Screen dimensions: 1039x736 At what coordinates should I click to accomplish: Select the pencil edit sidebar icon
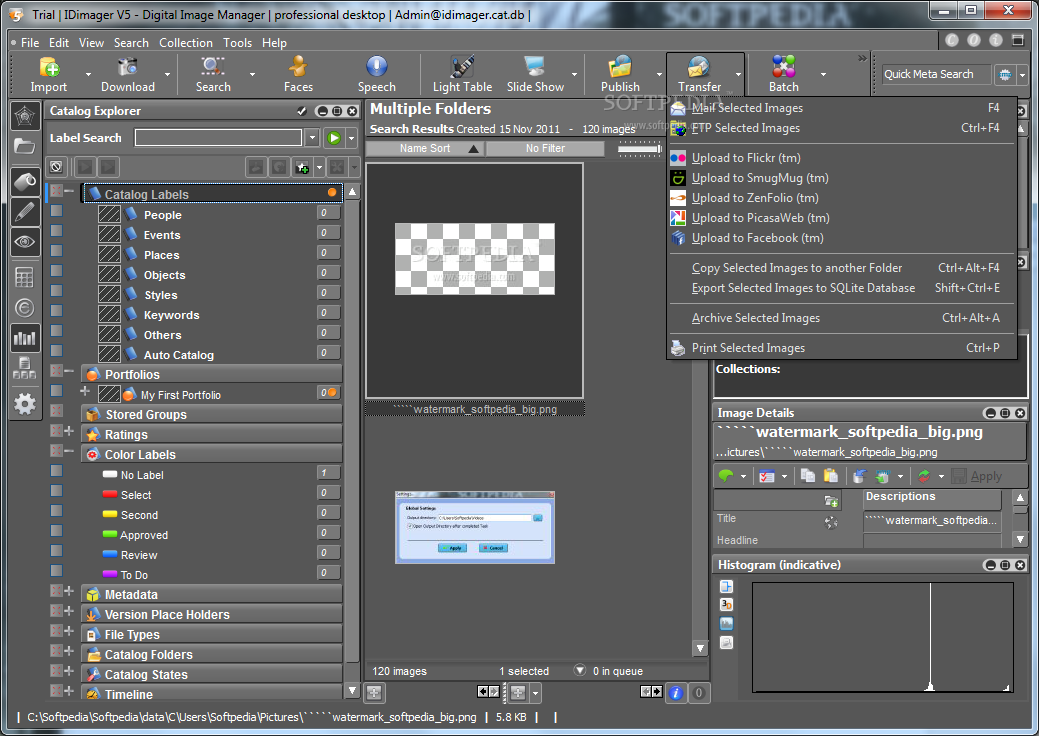point(25,212)
